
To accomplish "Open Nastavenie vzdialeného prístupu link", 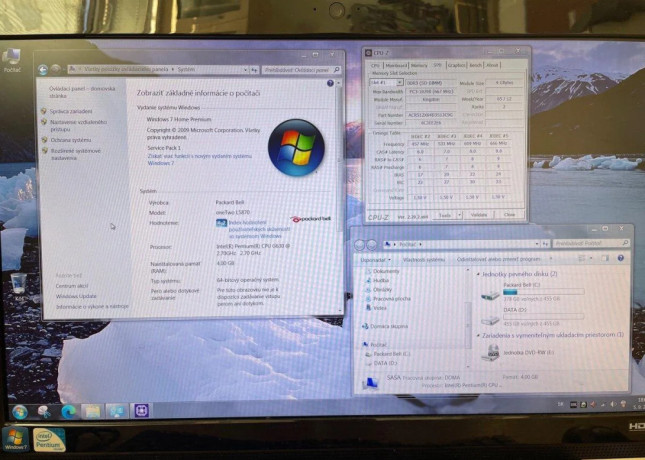I will tap(78, 126).
